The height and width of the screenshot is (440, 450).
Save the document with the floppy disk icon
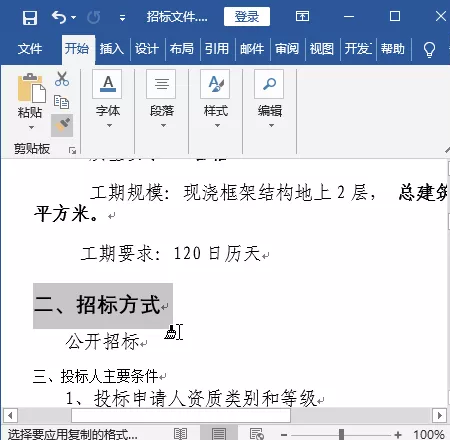30,17
